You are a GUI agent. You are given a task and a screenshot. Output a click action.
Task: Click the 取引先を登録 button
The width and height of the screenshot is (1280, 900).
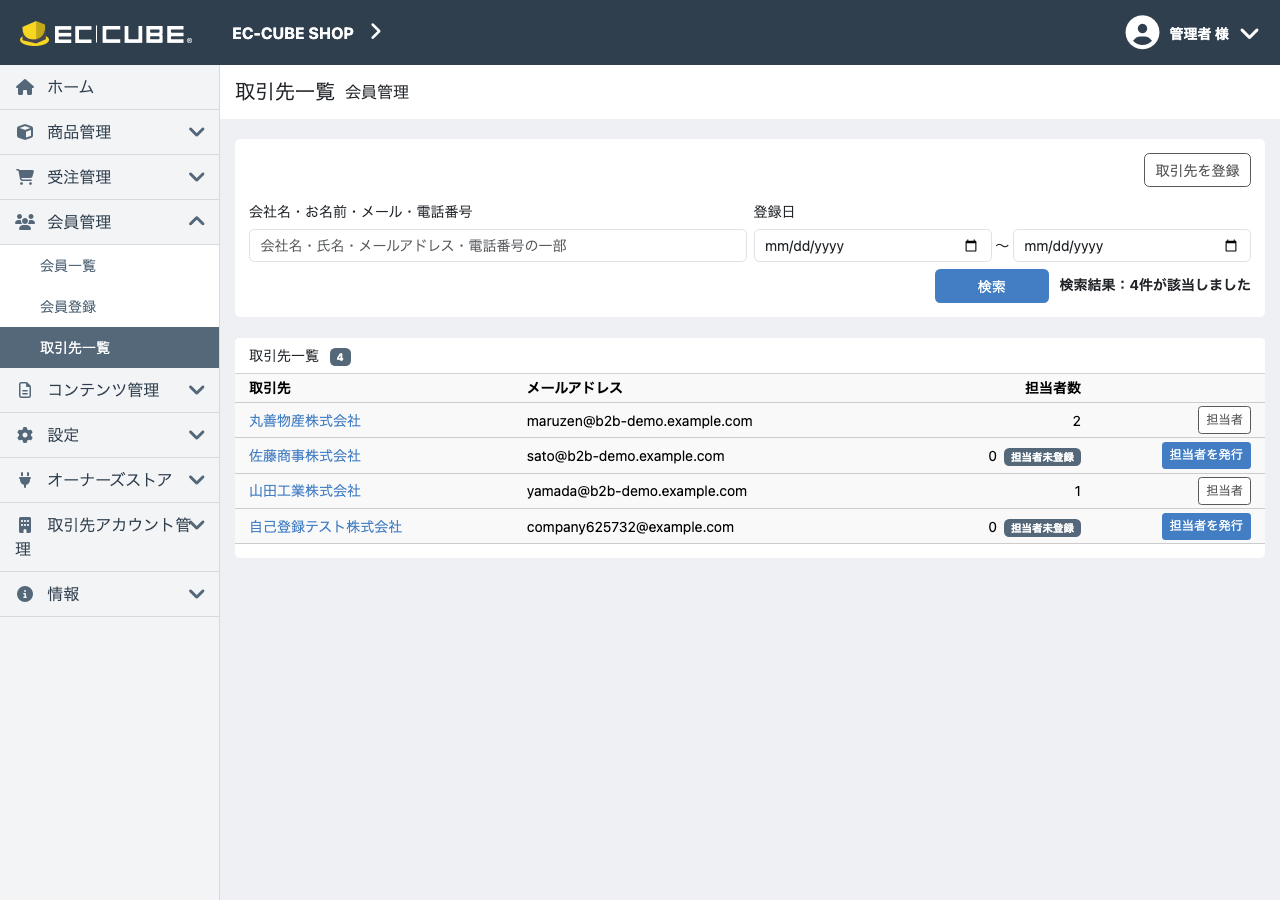[x=1197, y=170]
